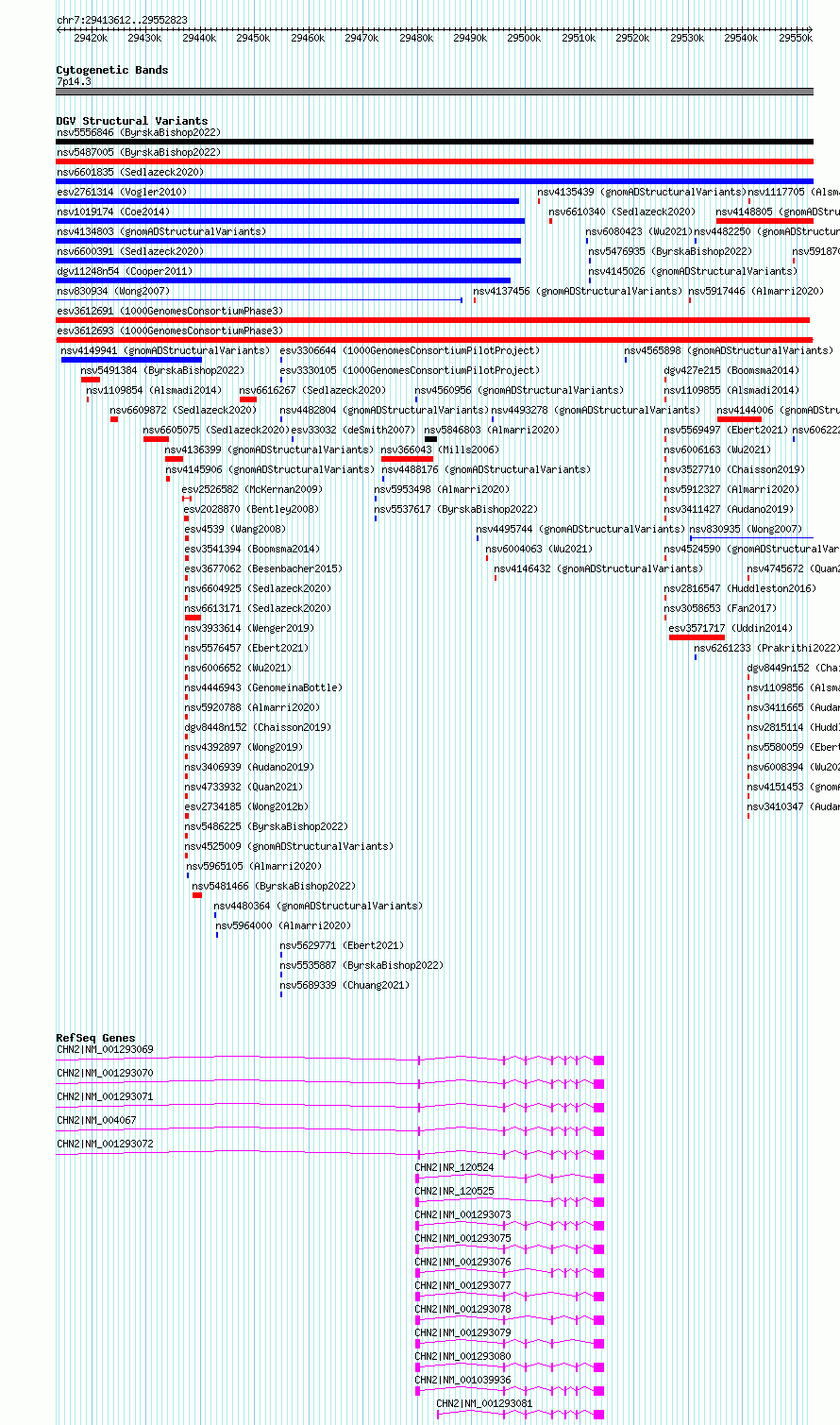Select chr7:29413612..29552823 region header

[x=122, y=20]
